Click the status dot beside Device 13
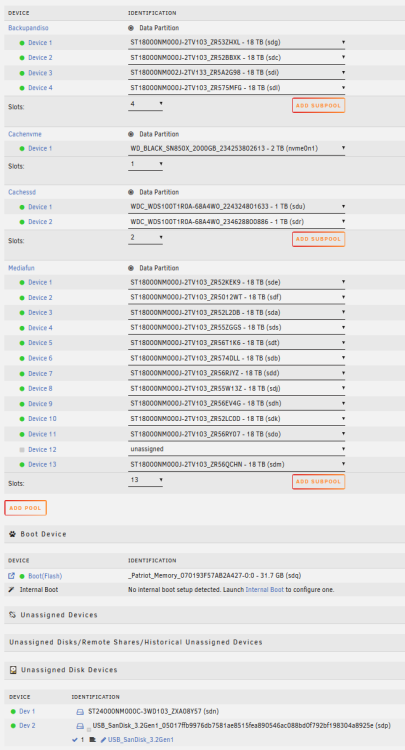This screenshot has width=405, height=750. click(22, 464)
